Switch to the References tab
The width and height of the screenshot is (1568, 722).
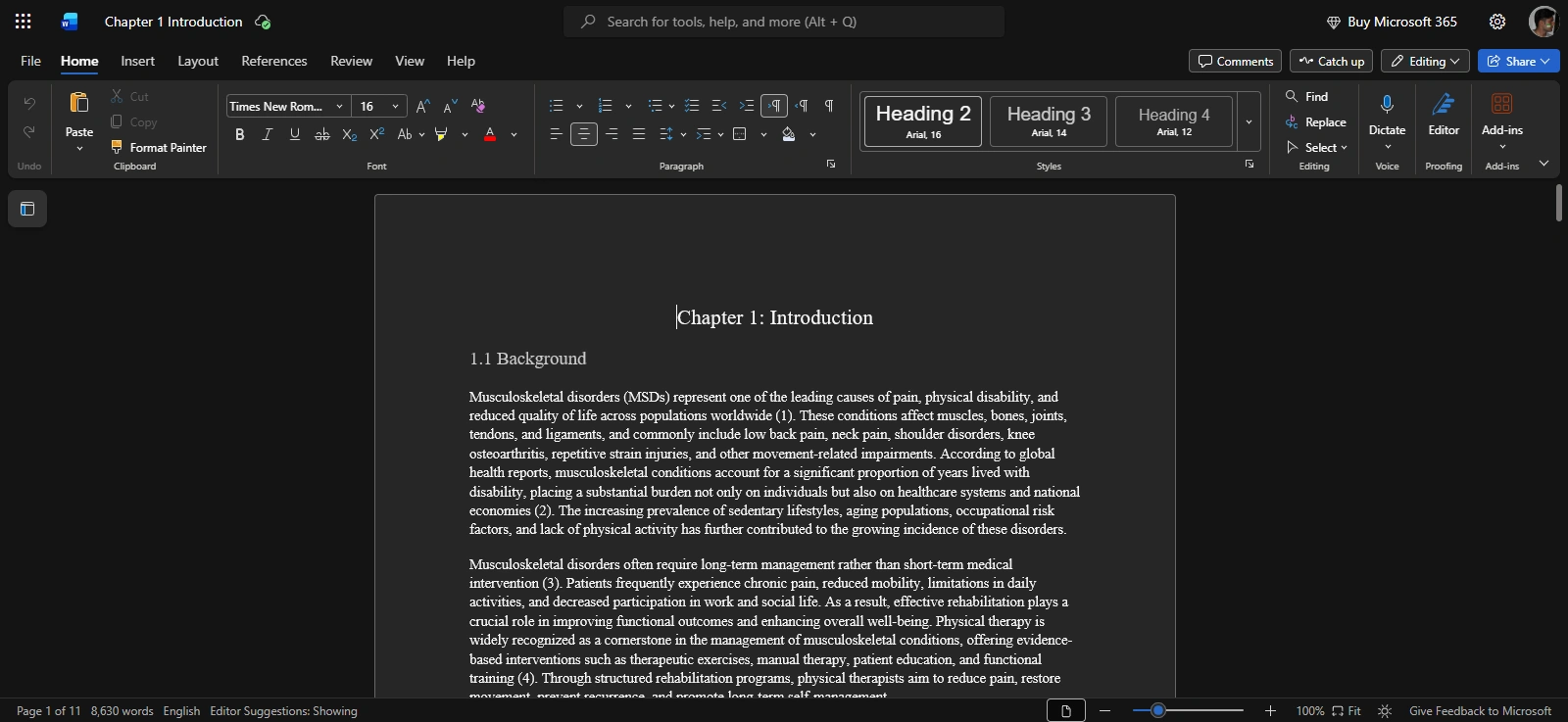(x=274, y=61)
